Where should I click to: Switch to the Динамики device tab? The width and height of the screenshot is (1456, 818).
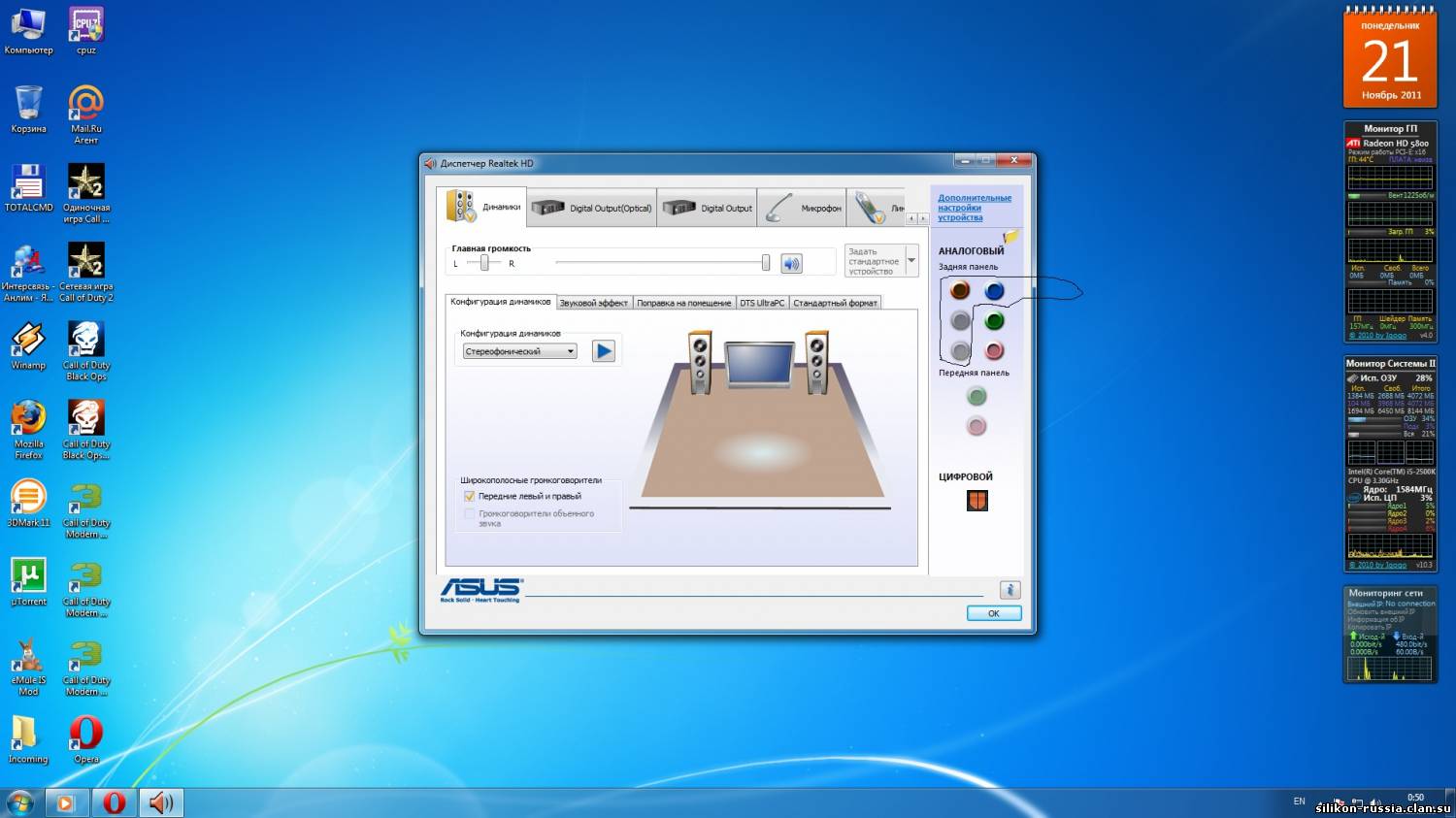coord(483,207)
